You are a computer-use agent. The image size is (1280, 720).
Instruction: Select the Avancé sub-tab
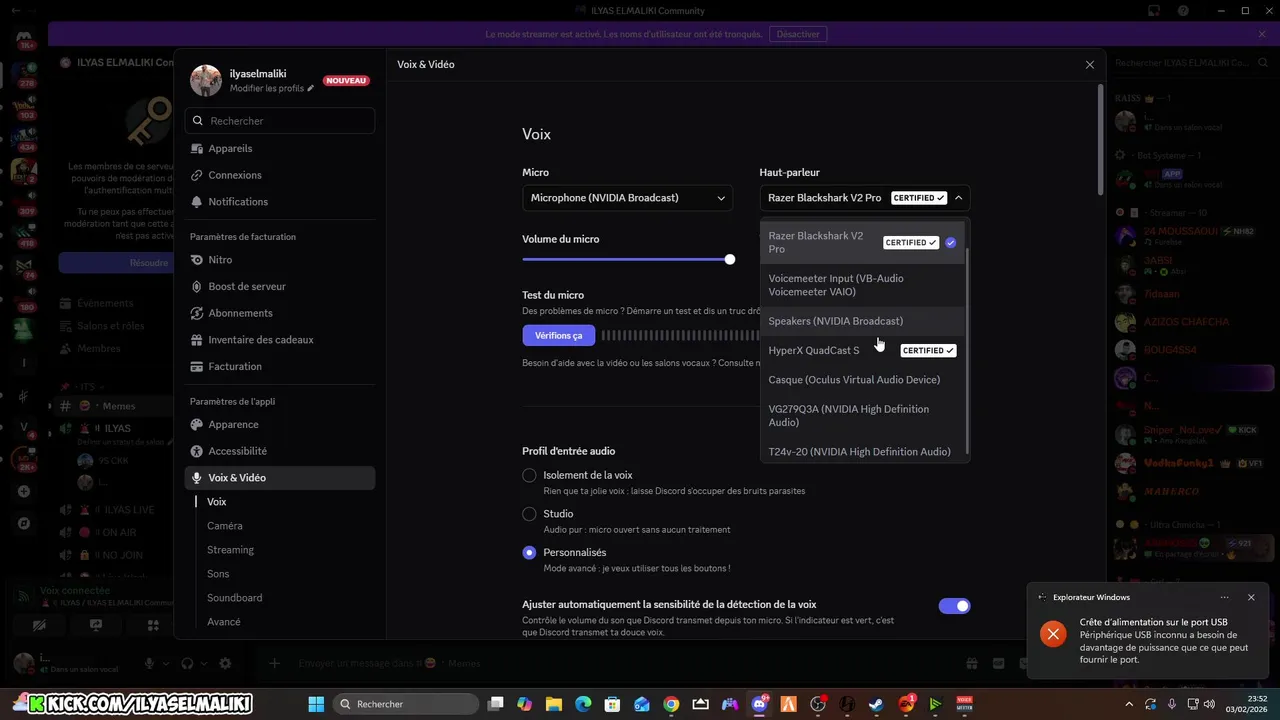[224, 622]
